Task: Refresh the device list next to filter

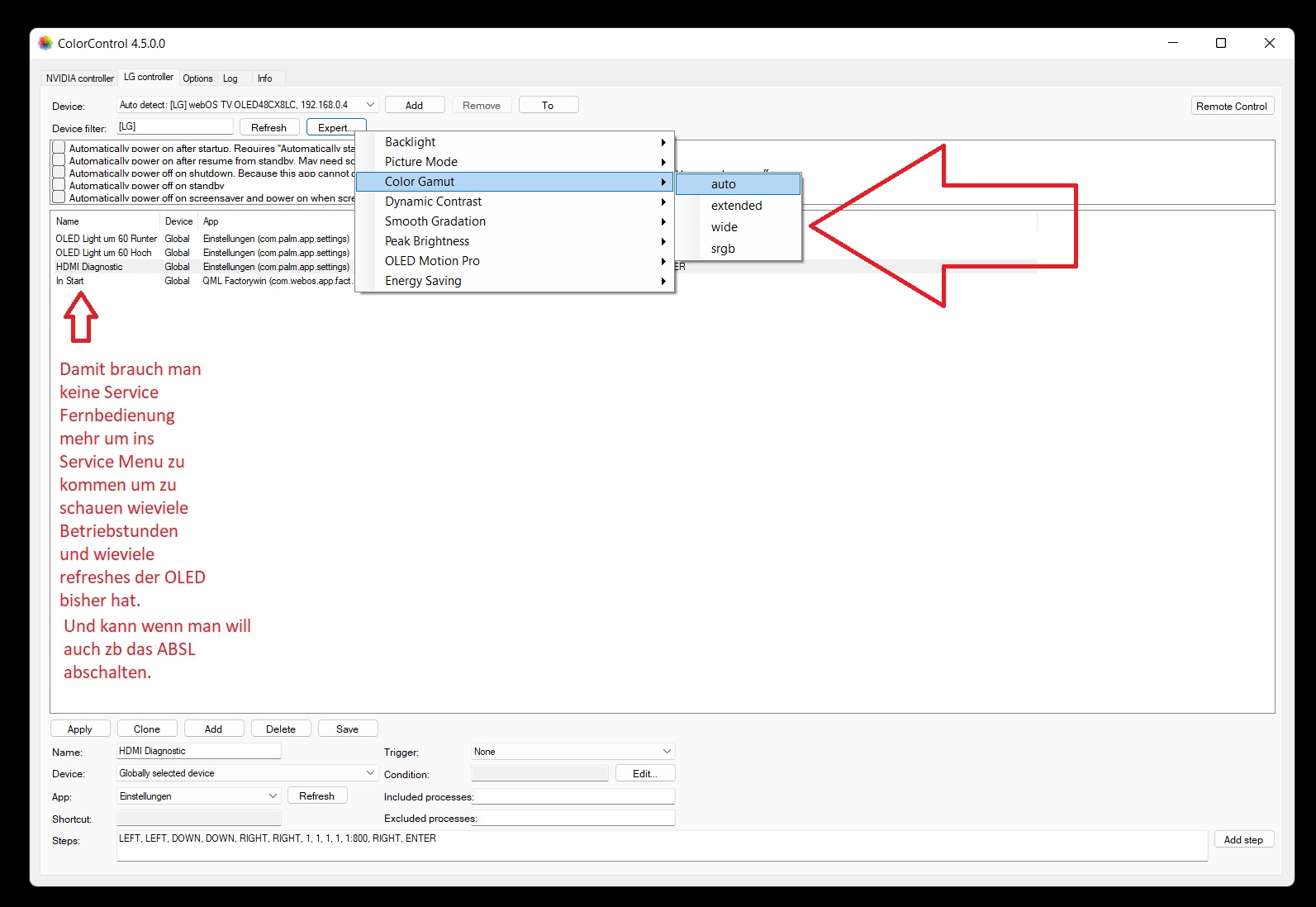Action: pos(268,127)
